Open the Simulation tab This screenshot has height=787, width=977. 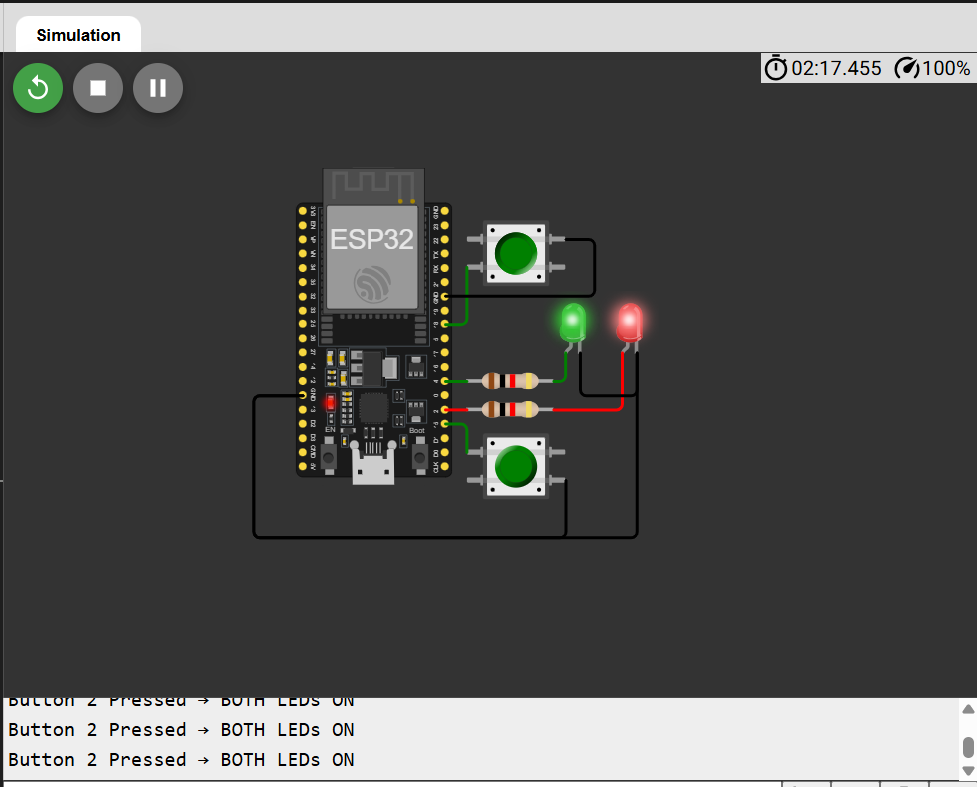click(x=79, y=35)
